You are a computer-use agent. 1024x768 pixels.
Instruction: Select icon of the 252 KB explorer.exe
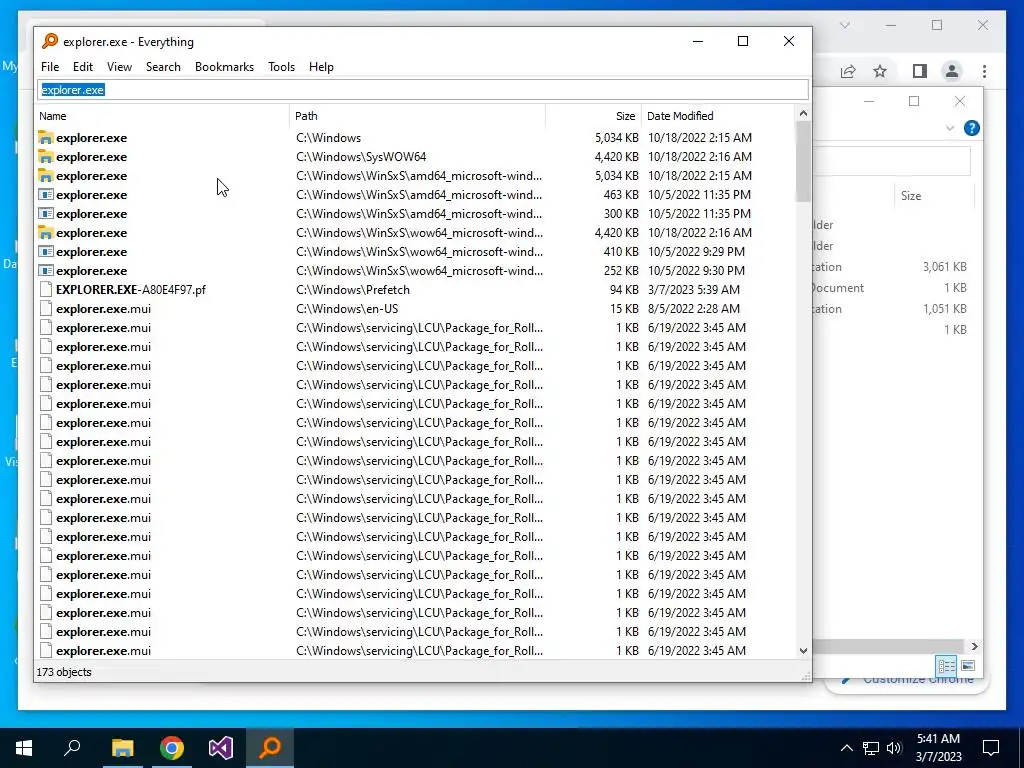click(45, 270)
